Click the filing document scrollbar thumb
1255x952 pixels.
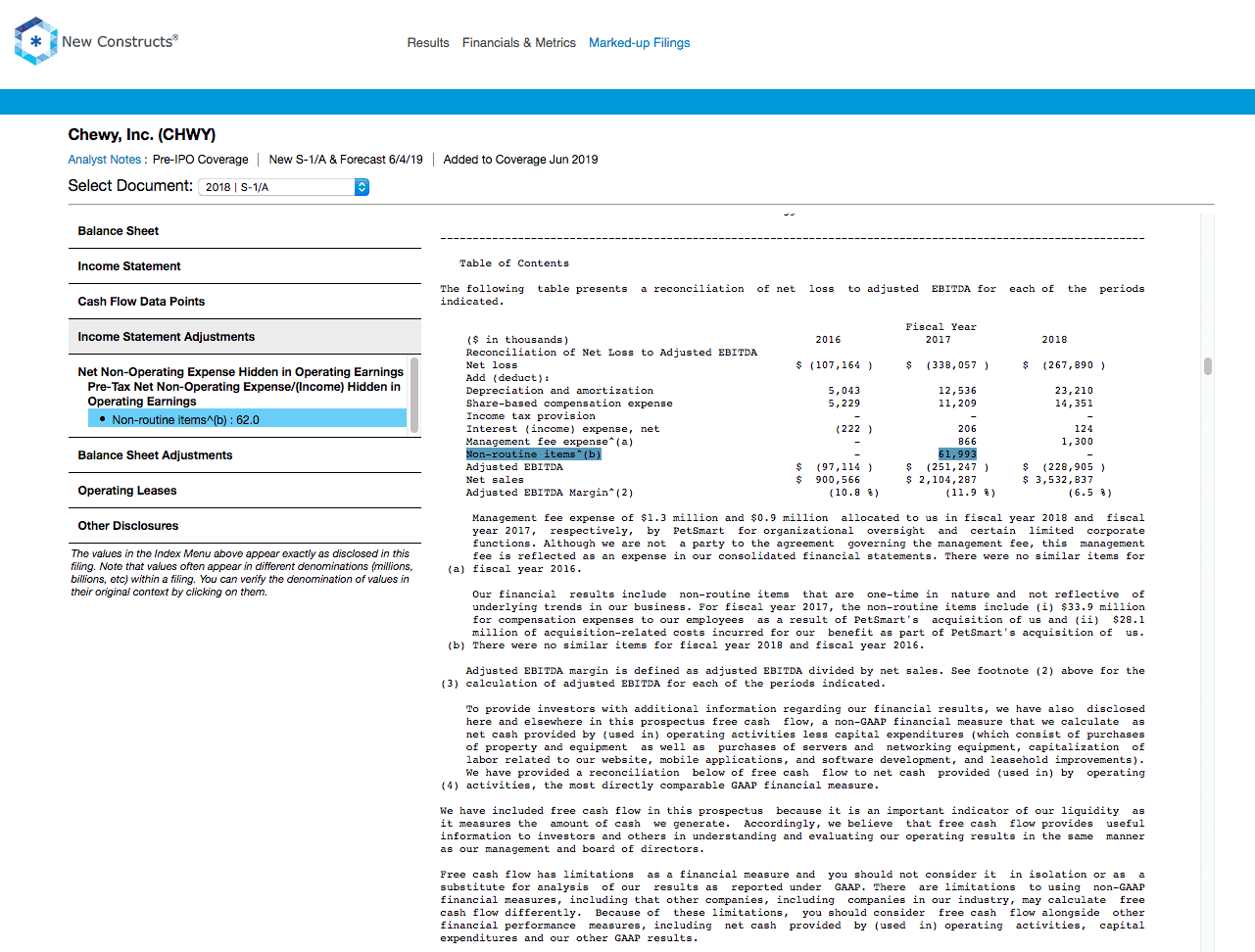click(x=1208, y=366)
